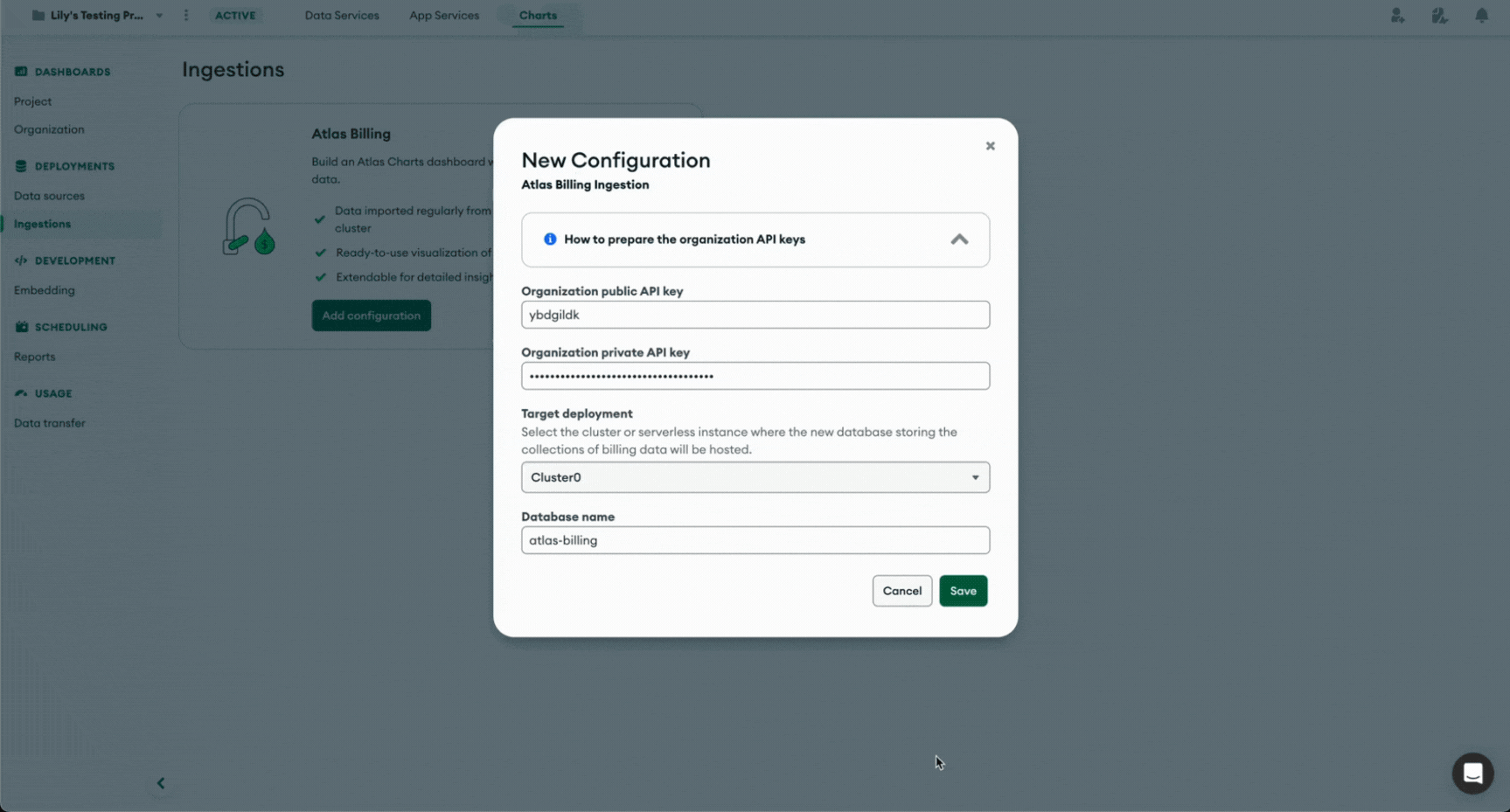Edit the Database name field
Viewport: 1510px width, 812px height.
point(755,540)
